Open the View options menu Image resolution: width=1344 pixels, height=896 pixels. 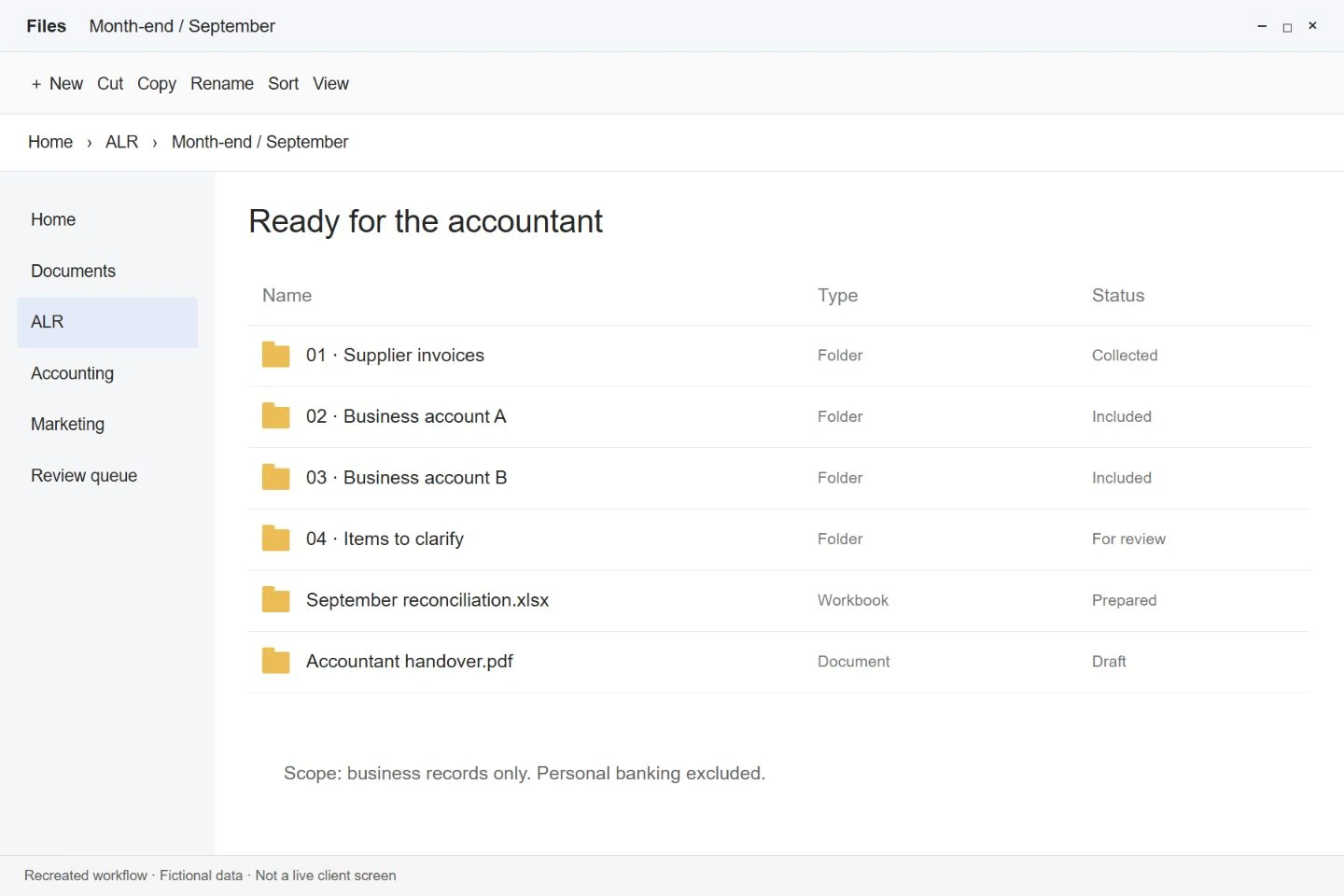tap(330, 83)
